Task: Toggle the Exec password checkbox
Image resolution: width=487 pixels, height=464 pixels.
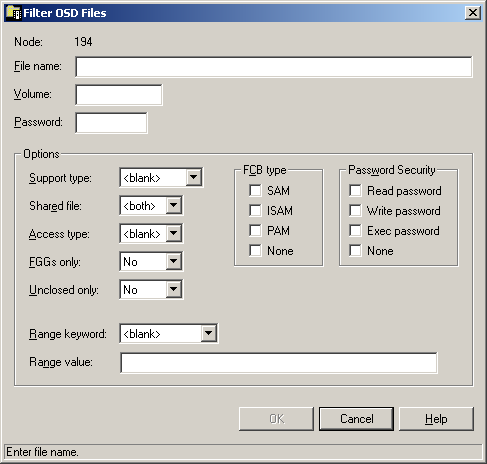Action: 355,231
